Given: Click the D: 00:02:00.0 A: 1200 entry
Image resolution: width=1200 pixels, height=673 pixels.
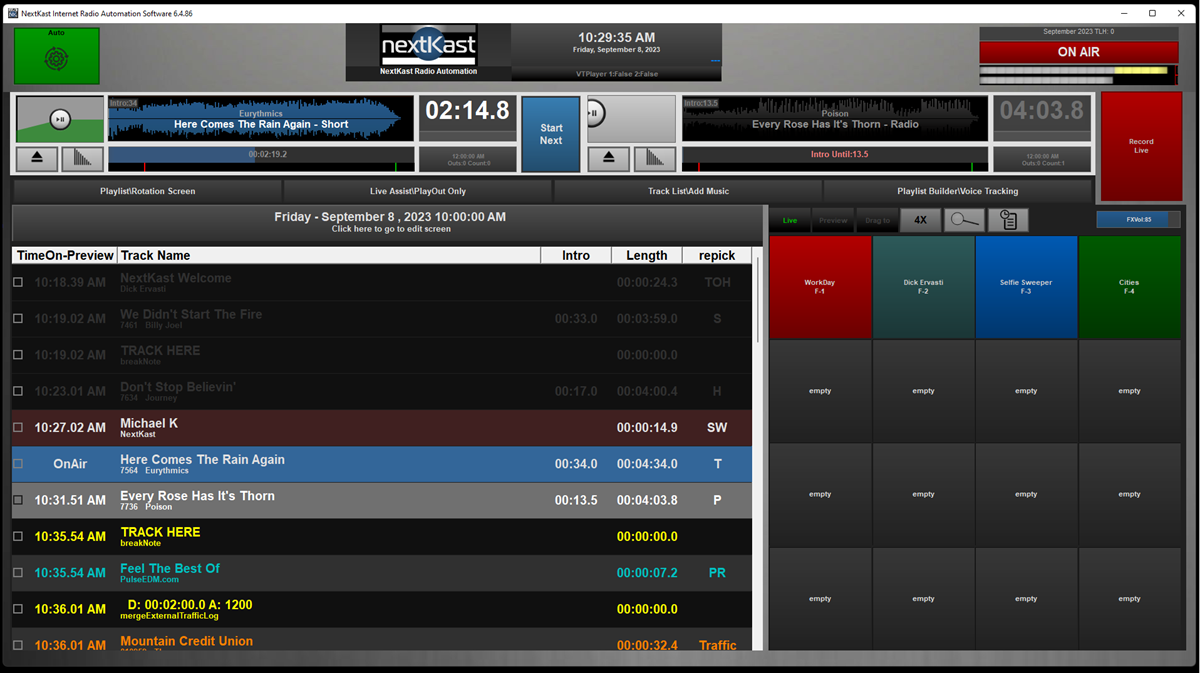Looking at the screenshot, I should (x=190, y=605).
